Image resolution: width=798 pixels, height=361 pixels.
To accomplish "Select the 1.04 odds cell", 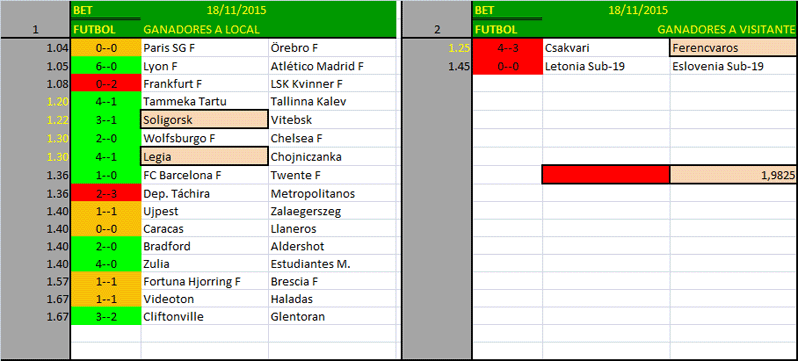I will 35,48.
